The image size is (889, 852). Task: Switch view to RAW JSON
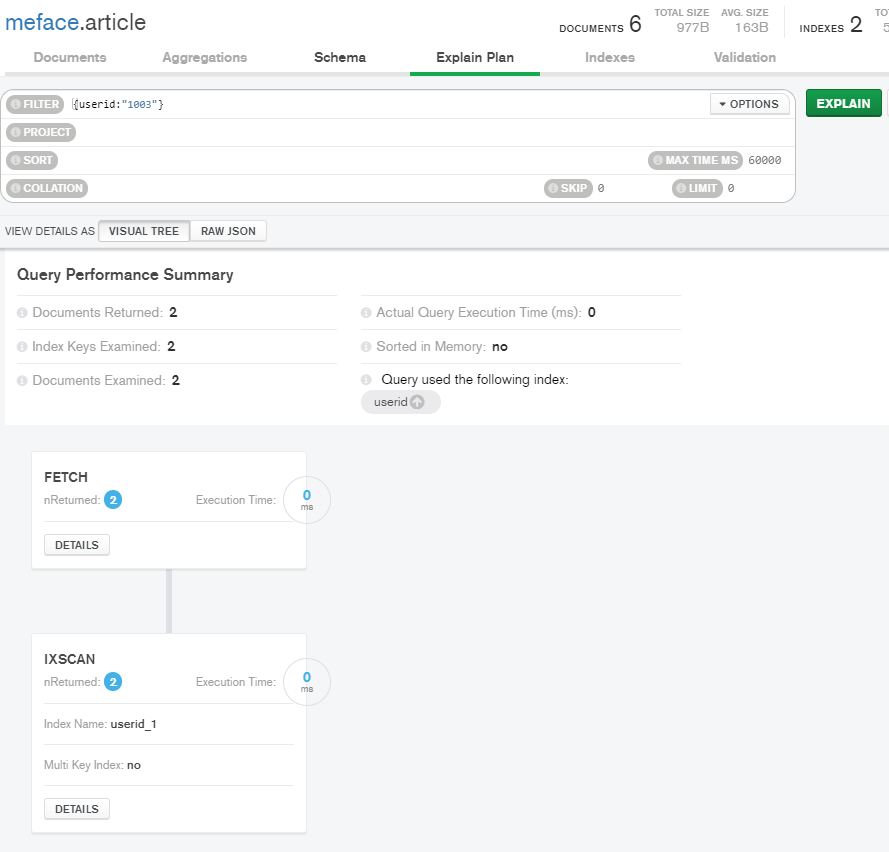coord(228,231)
